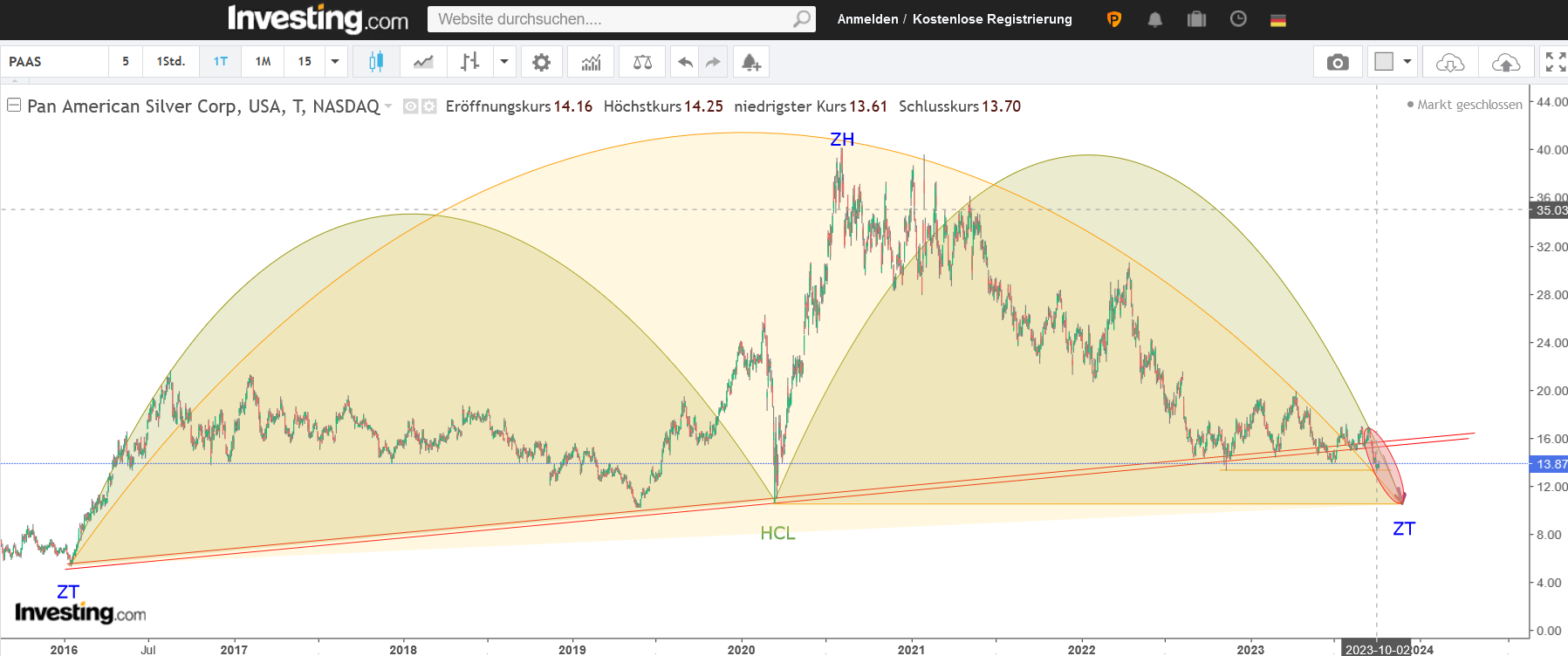The height and width of the screenshot is (656, 1568).
Task: Open the symbol title dropdown arrow
Action: click(388, 106)
